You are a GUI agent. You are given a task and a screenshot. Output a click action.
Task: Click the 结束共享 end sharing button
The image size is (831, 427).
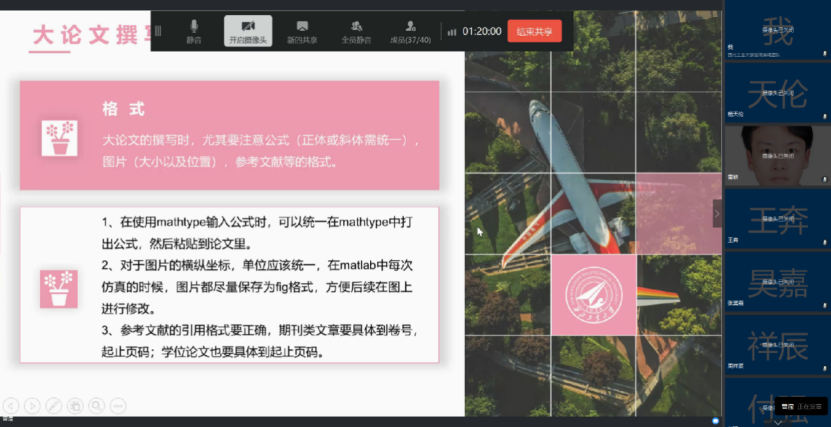pyautogui.click(x=534, y=31)
